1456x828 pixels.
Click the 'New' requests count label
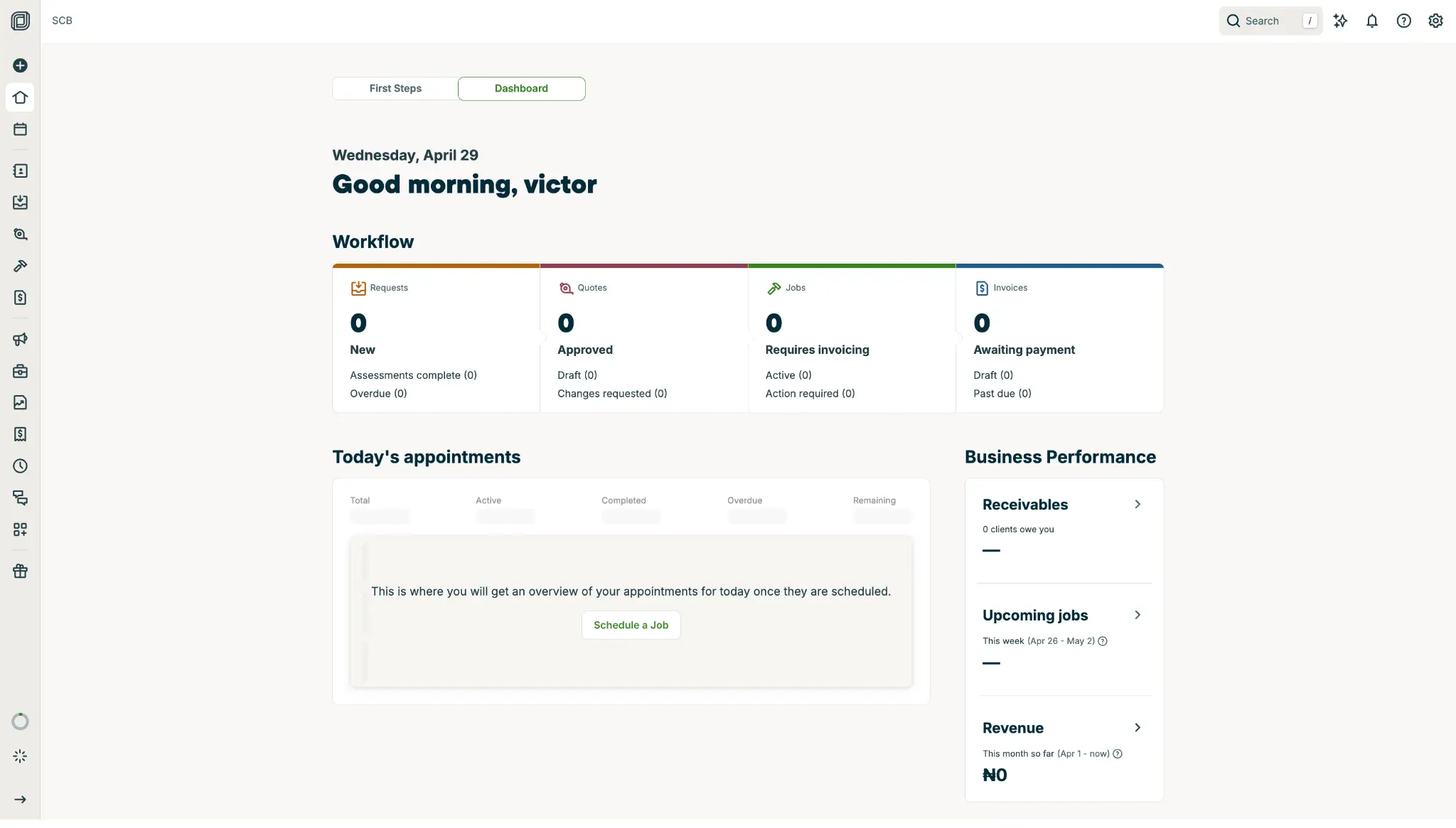(363, 350)
